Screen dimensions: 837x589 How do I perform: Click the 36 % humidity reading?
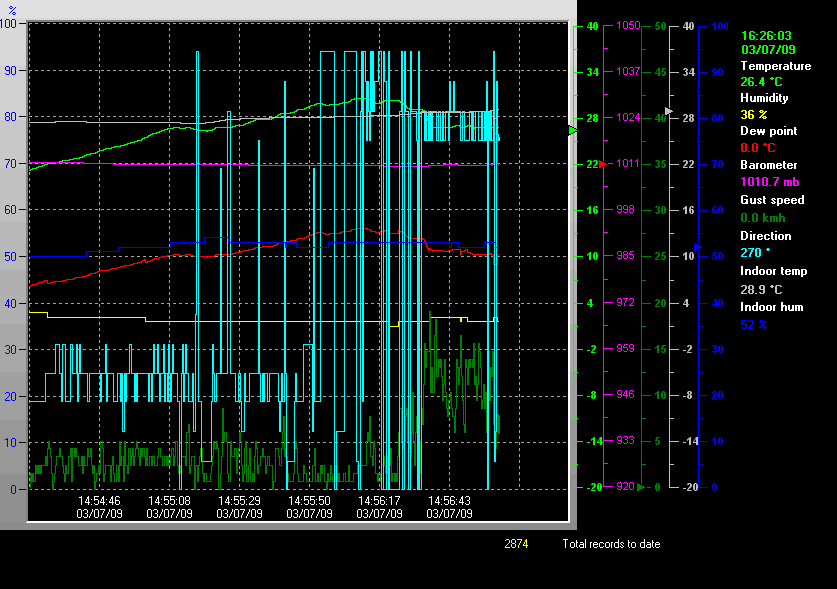tap(754, 115)
